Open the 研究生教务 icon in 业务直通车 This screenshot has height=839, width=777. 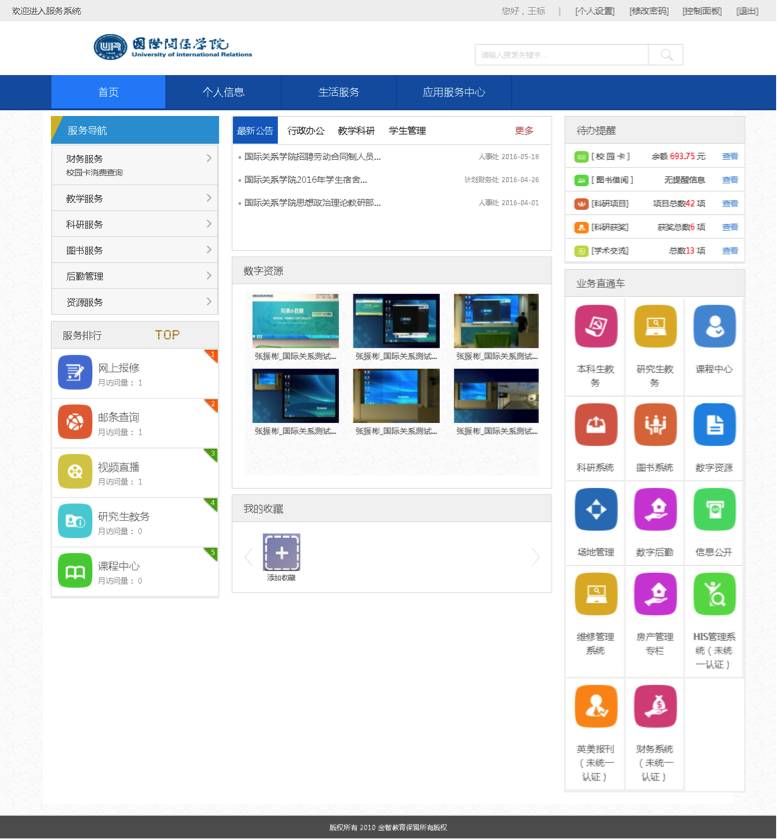655,326
